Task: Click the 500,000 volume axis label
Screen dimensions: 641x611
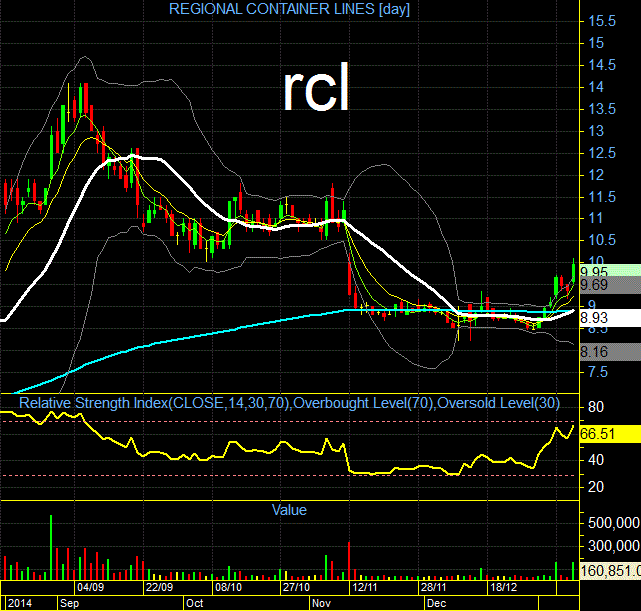Action: point(614,523)
